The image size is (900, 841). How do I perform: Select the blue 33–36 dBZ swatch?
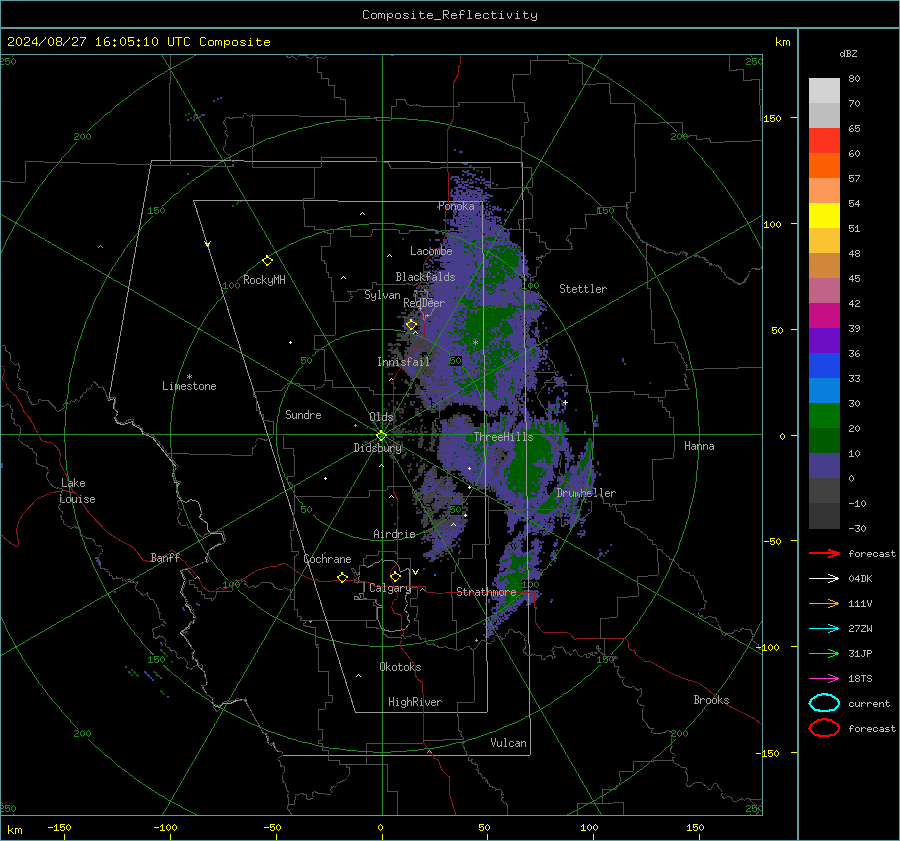(824, 366)
